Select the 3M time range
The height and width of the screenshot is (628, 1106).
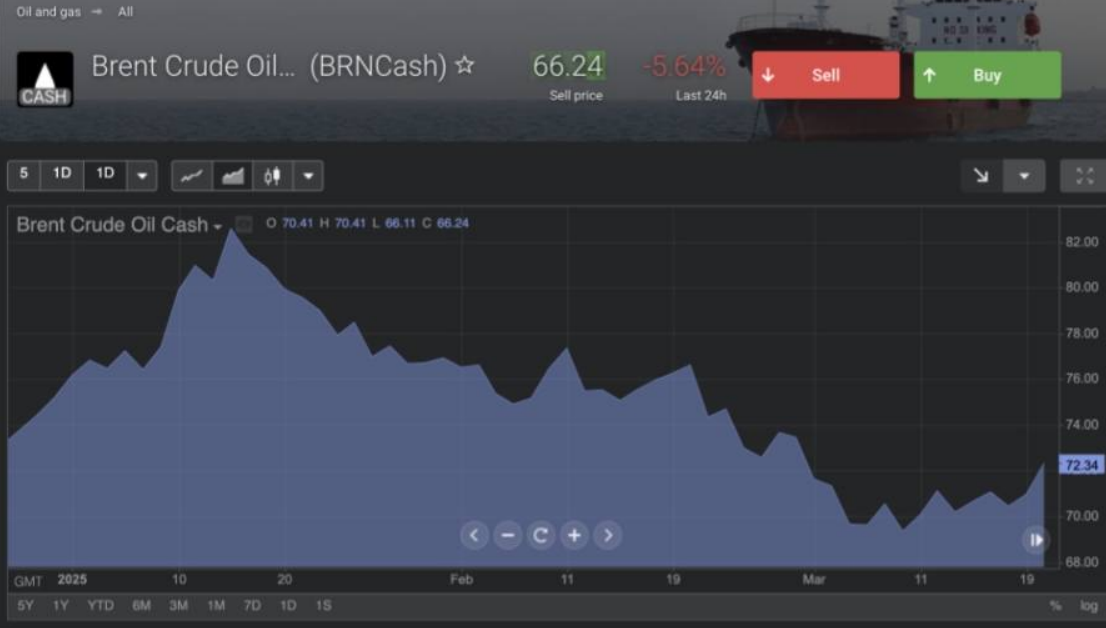click(x=179, y=606)
